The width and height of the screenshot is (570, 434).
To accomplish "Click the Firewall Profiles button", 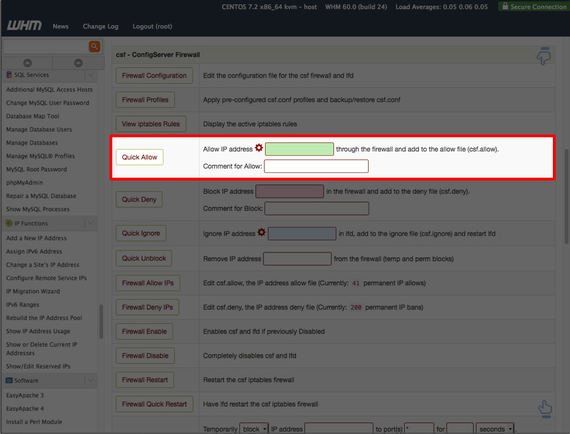I will (x=145, y=100).
